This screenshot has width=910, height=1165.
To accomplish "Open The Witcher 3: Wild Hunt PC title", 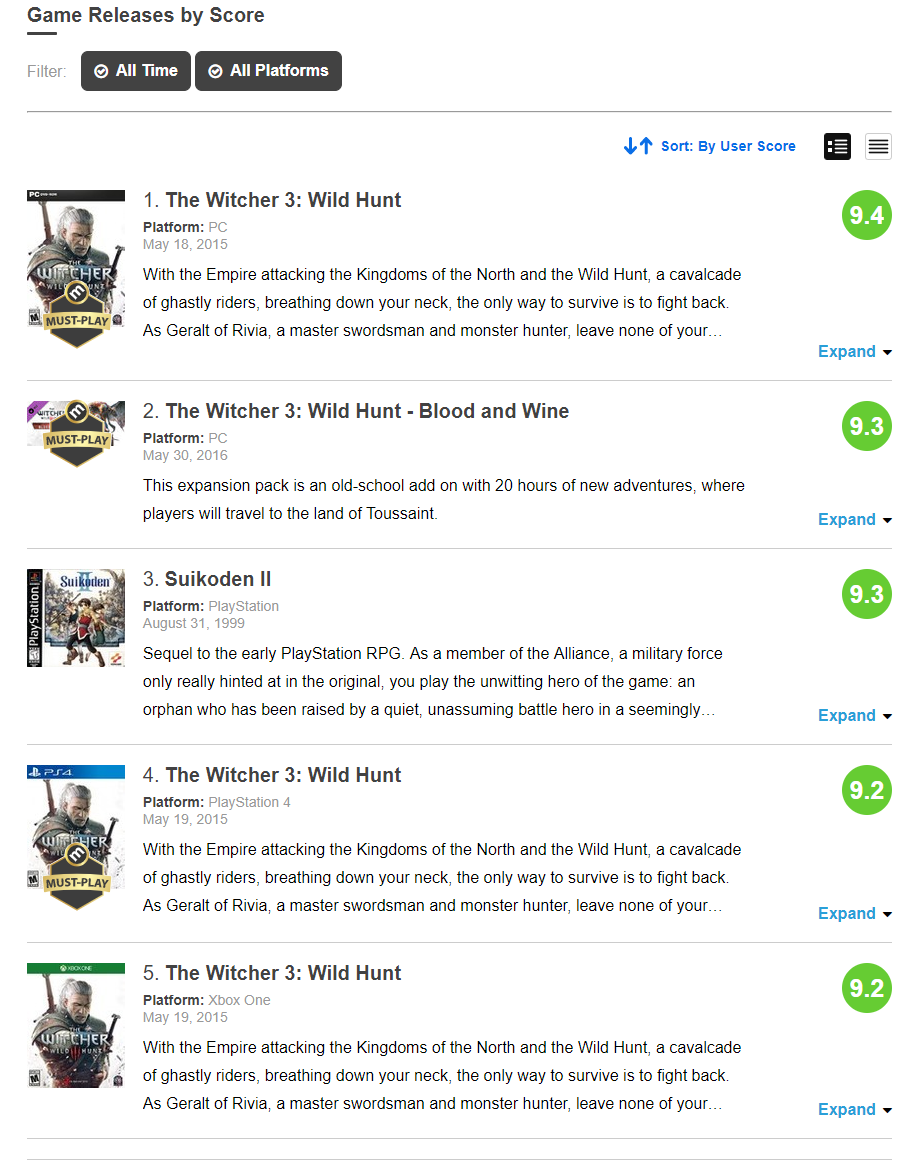I will [x=283, y=200].
